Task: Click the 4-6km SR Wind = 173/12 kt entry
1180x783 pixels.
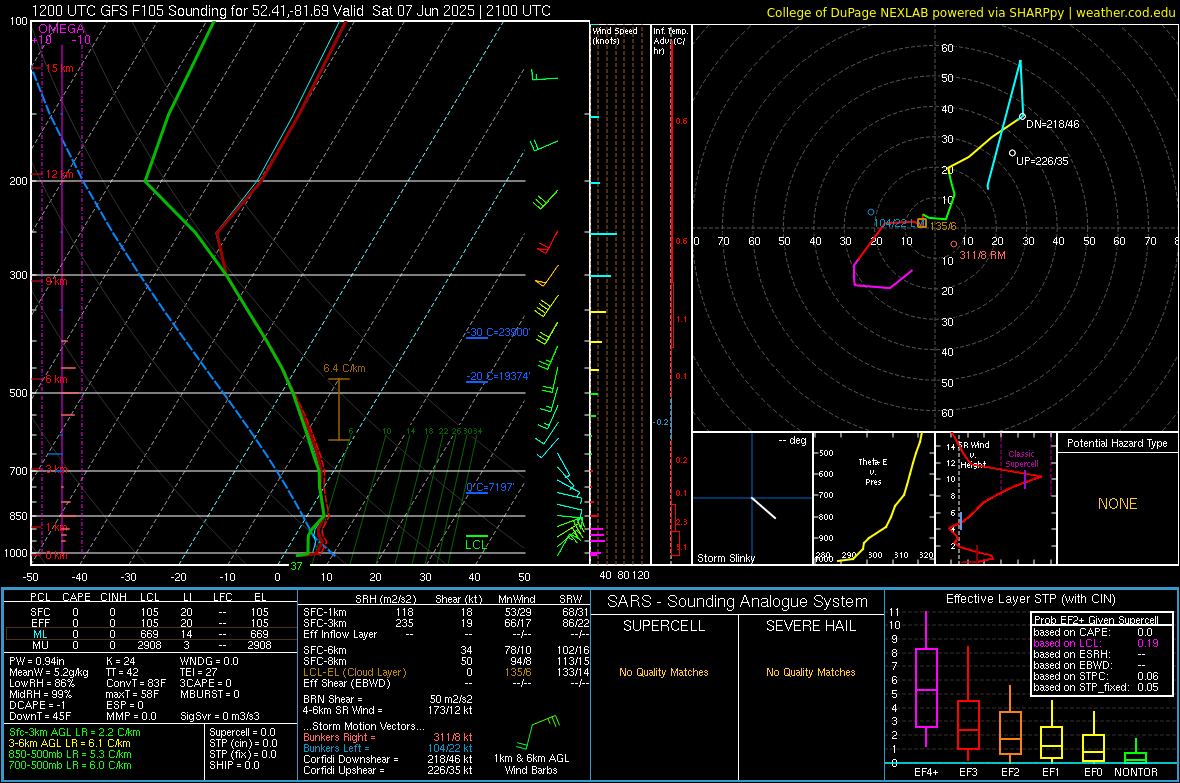Action: [388, 710]
